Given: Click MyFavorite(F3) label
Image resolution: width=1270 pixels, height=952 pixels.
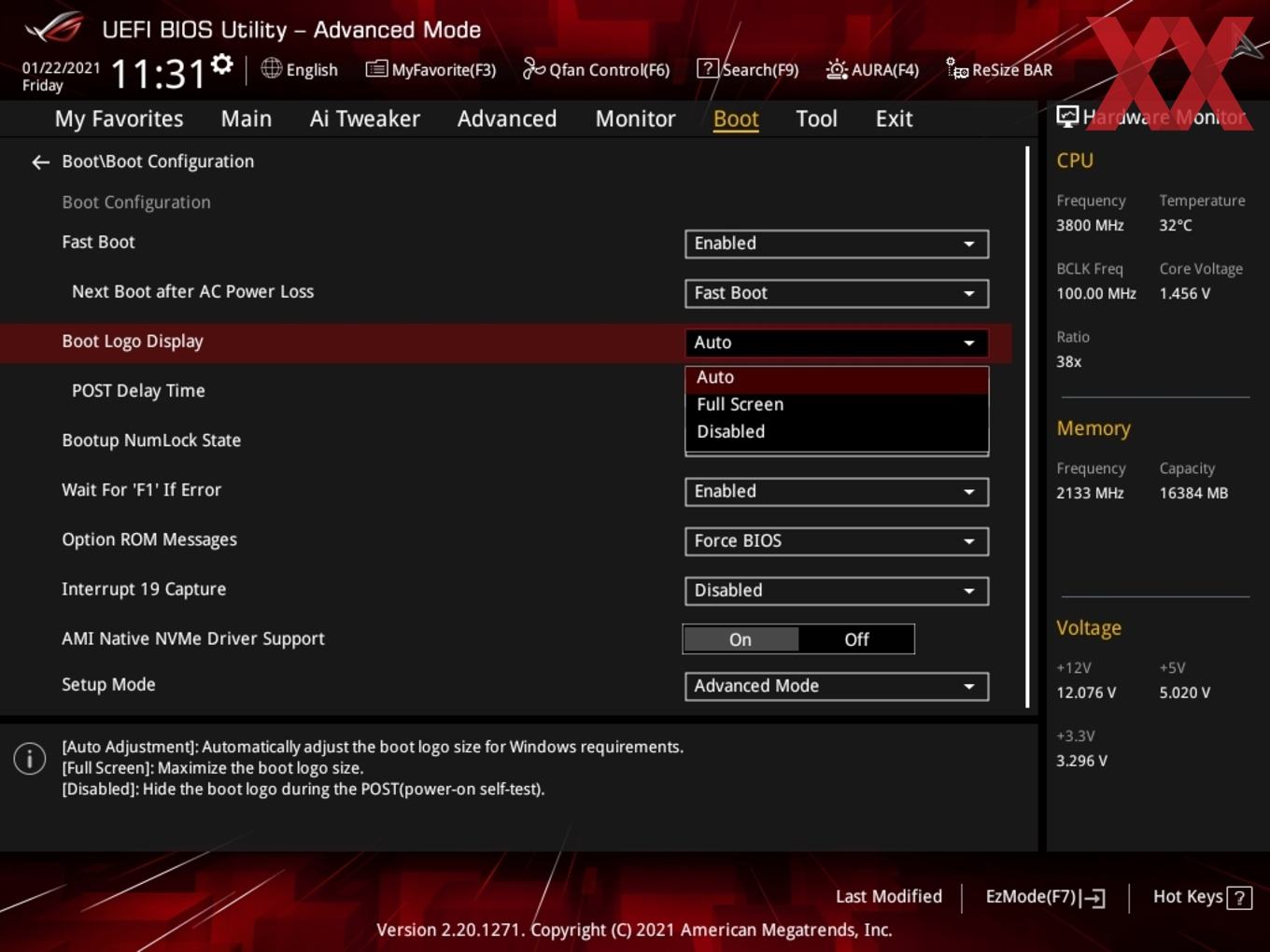Looking at the screenshot, I should 444,70.
